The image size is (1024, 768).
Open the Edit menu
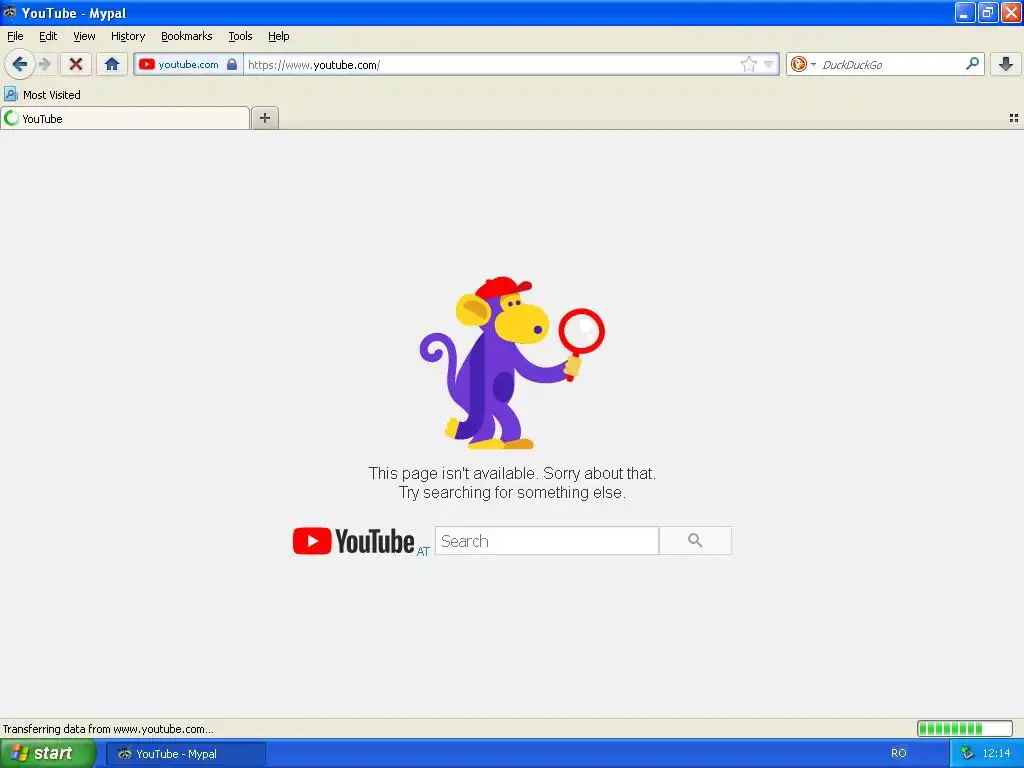coord(48,36)
